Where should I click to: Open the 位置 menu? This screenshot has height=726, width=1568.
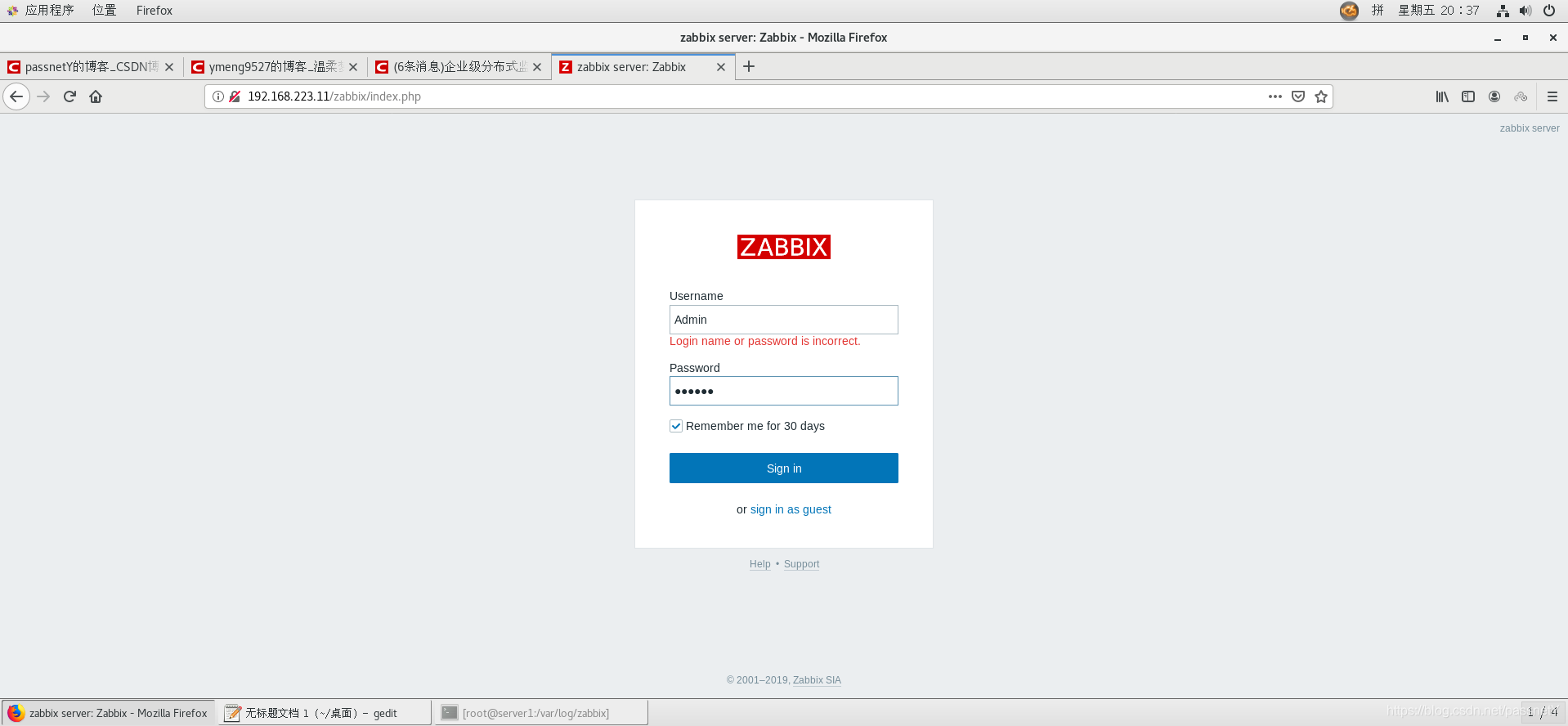click(x=104, y=11)
